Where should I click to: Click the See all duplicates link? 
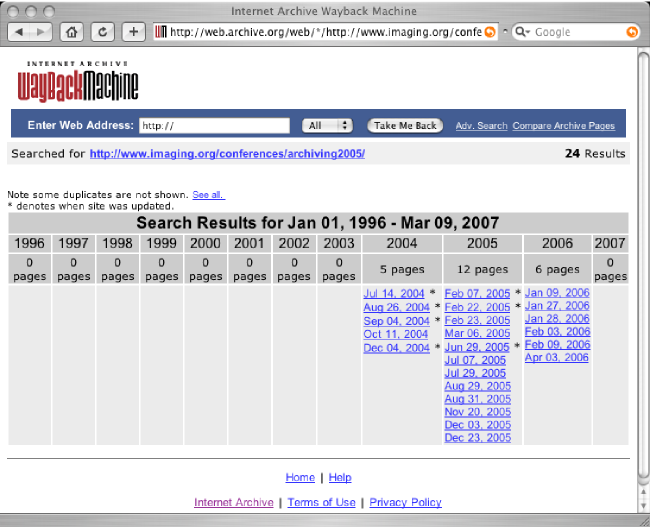(x=209, y=195)
